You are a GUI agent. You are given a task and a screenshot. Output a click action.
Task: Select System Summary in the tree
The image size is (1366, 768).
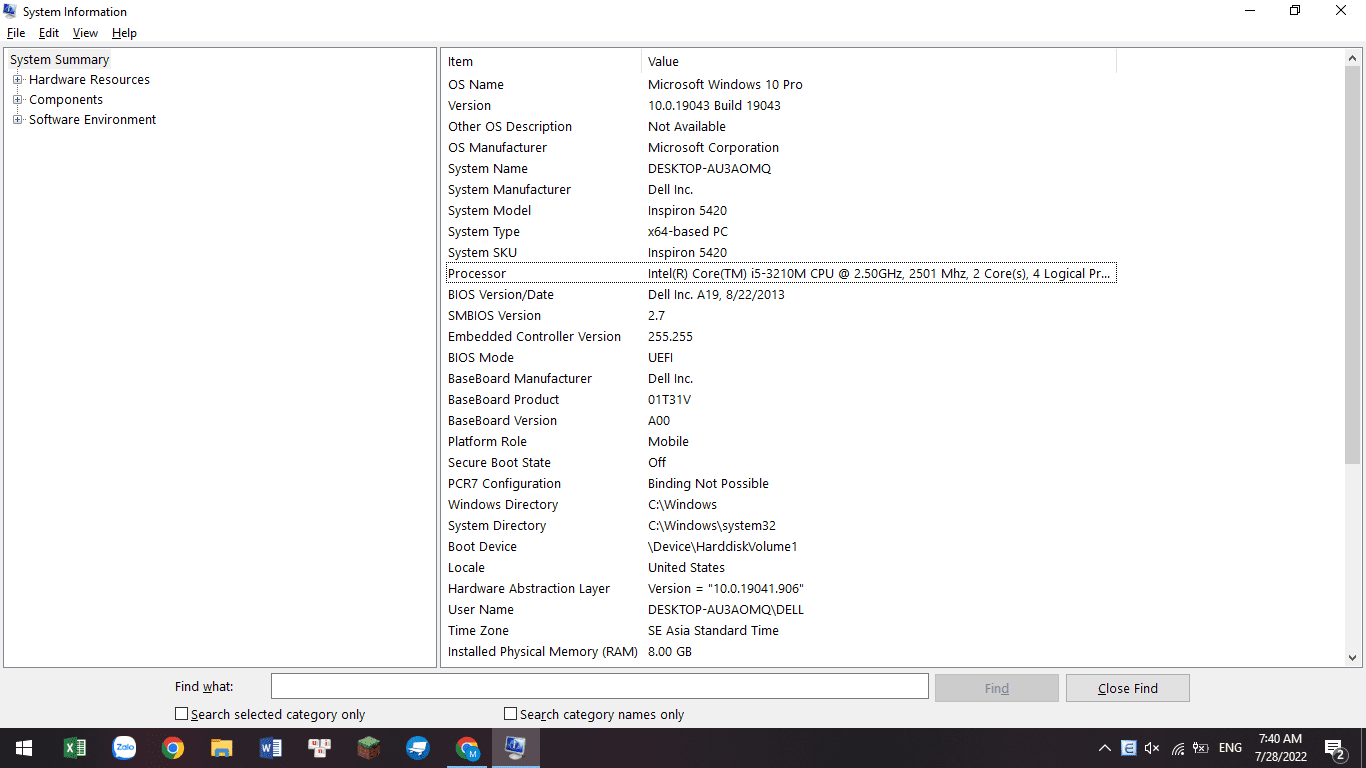click(59, 60)
